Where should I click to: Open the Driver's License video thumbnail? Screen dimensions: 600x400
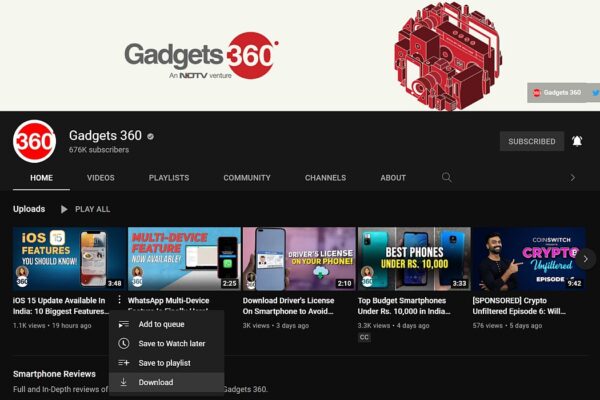point(299,259)
